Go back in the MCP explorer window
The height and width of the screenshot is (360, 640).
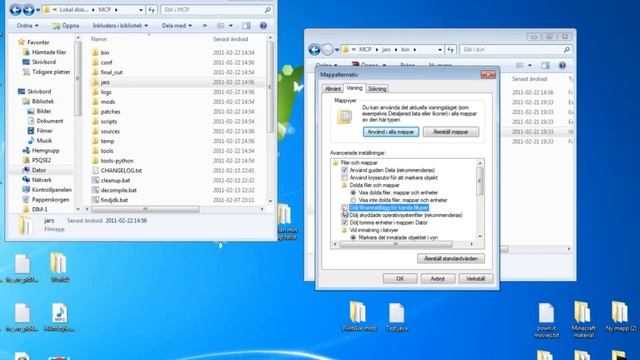pyautogui.click(x=16, y=9)
